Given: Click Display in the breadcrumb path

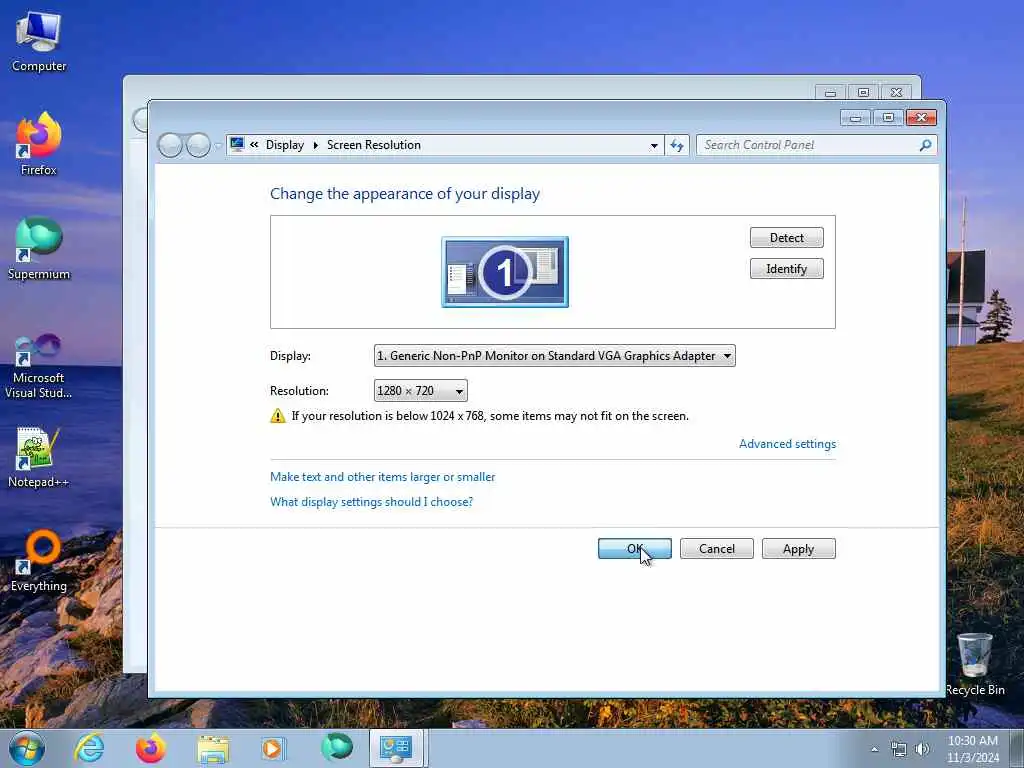Looking at the screenshot, I should pos(285,145).
